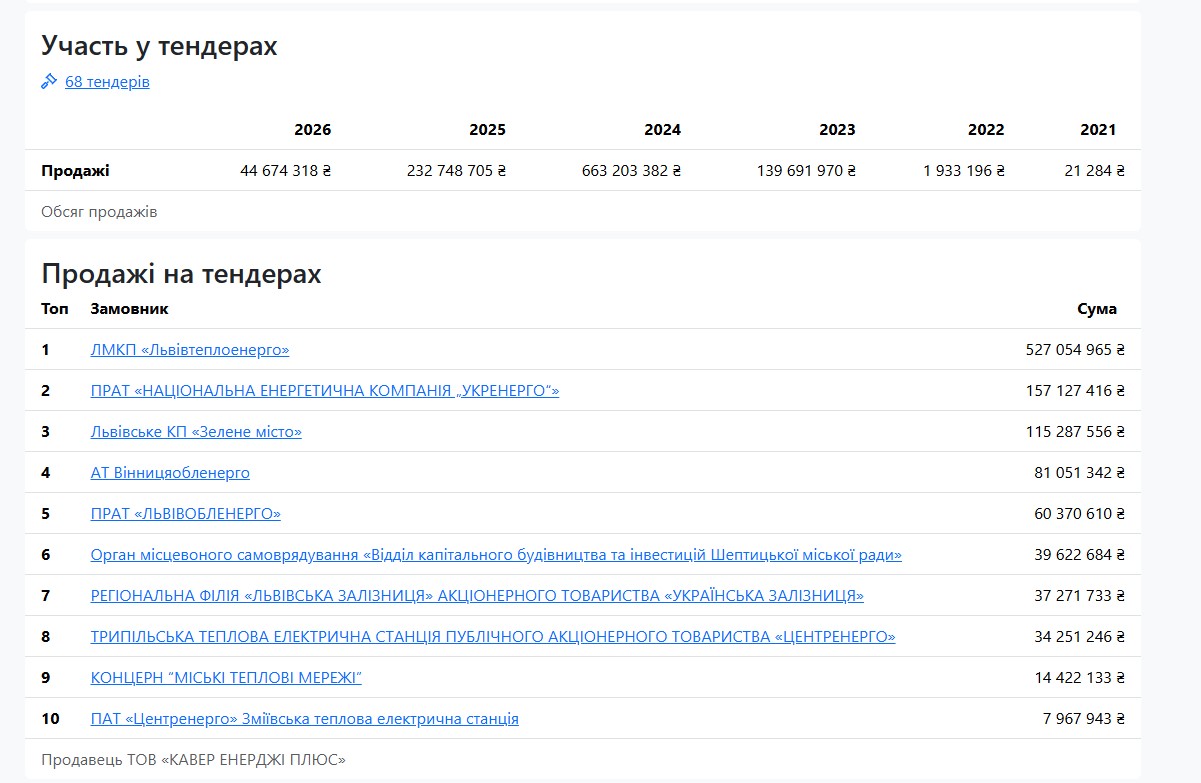
Task: Open ПАТ «Центренерго» Зміївська теплова електрична станція link
Action: [305, 719]
